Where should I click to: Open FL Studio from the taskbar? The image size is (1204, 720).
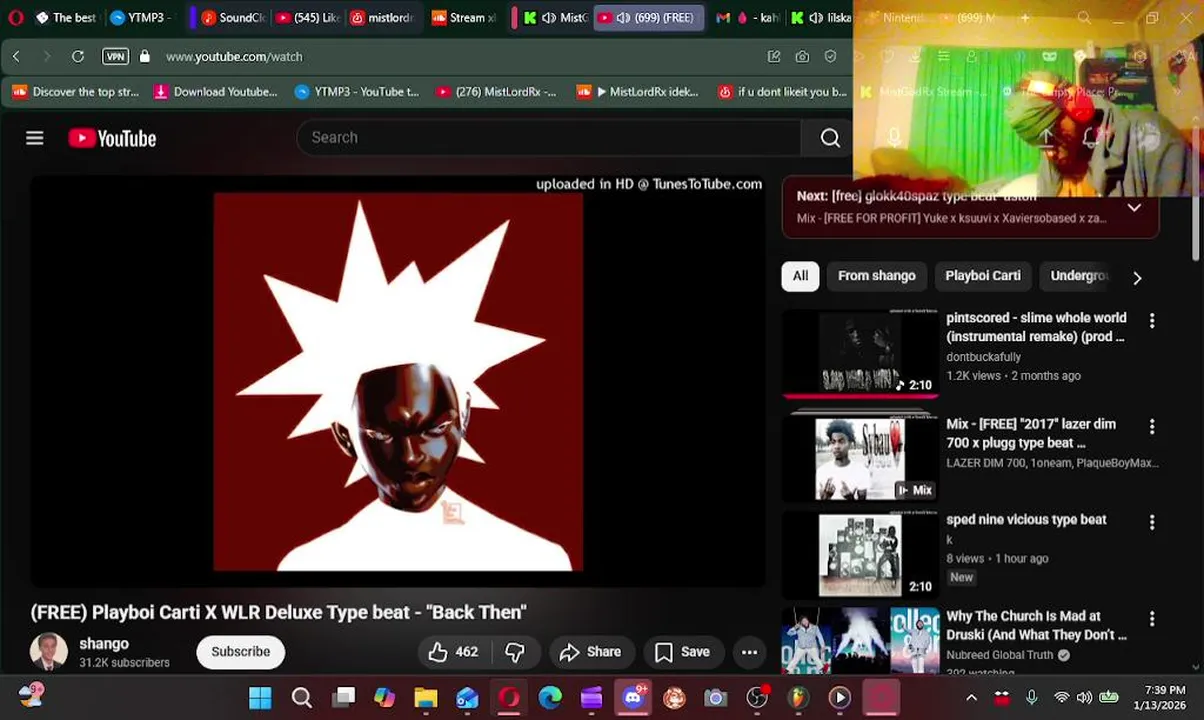pos(798,697)
